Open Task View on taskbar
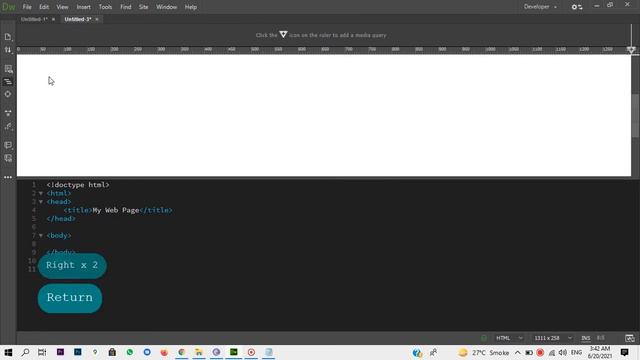Screen dimensions: 640x360 pyautogui.click(x=42, y=352)
